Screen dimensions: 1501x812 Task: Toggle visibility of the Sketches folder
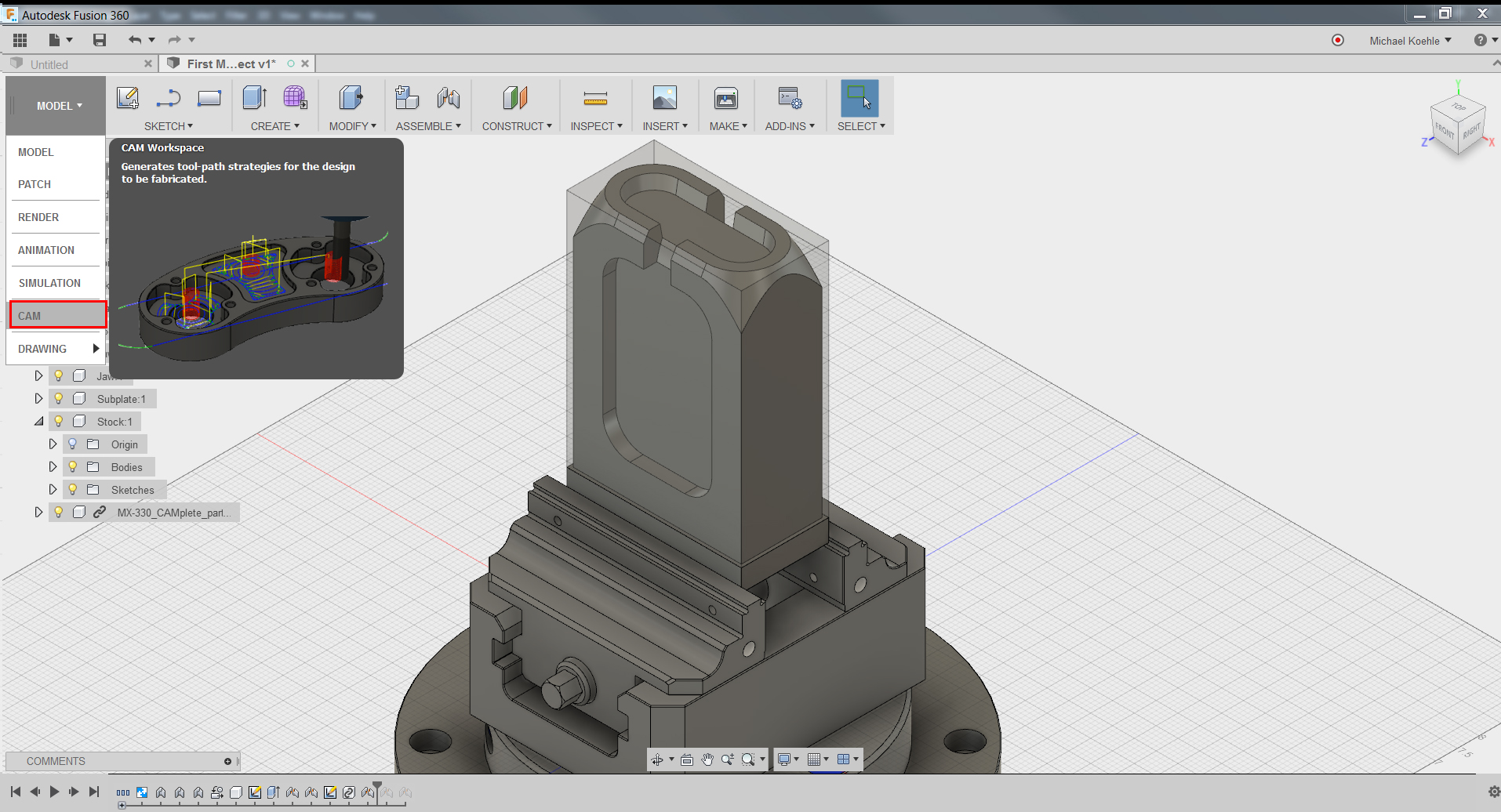click(x=73, y=490)
